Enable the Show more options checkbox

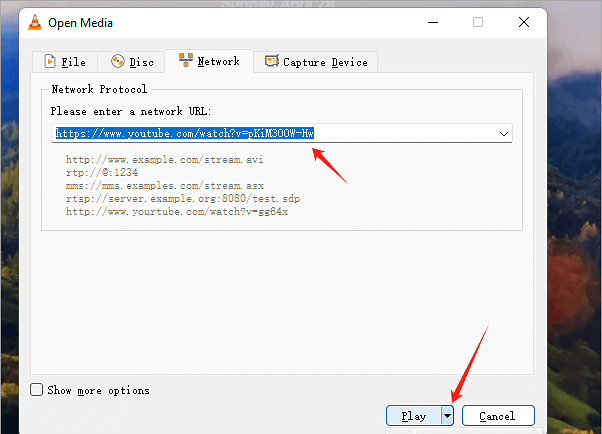[37, 390]
